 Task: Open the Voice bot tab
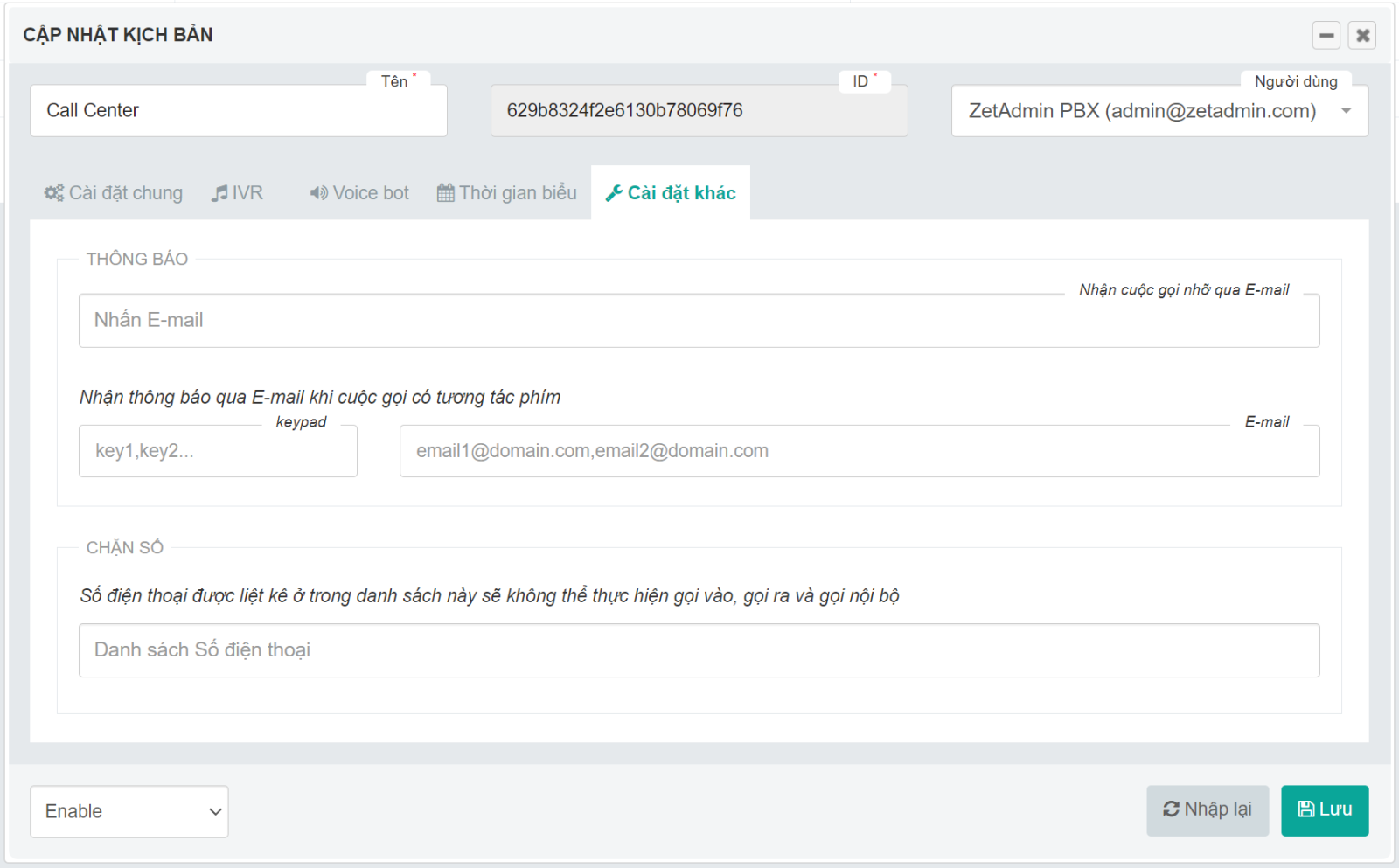(x=359, y=193)
